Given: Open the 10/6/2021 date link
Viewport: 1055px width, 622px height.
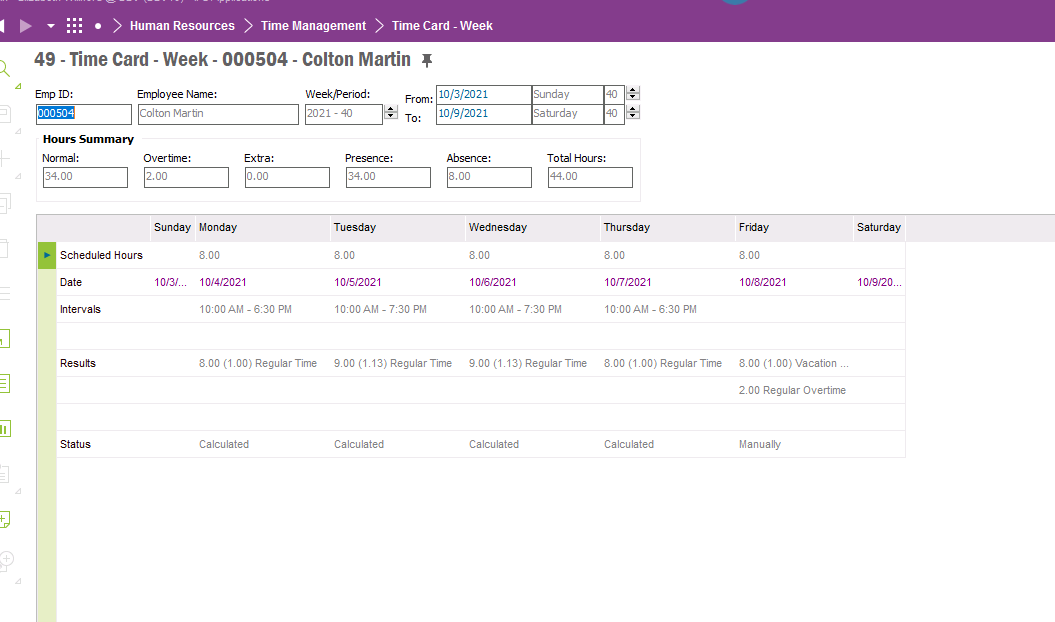Looking at the screenshot, I should pos(493,283).
